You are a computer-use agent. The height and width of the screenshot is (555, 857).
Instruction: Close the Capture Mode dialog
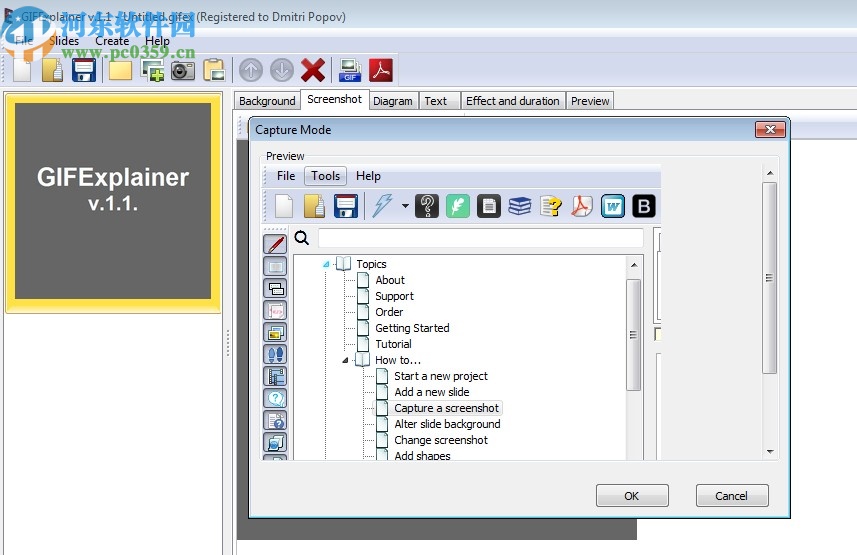[770, 130]
